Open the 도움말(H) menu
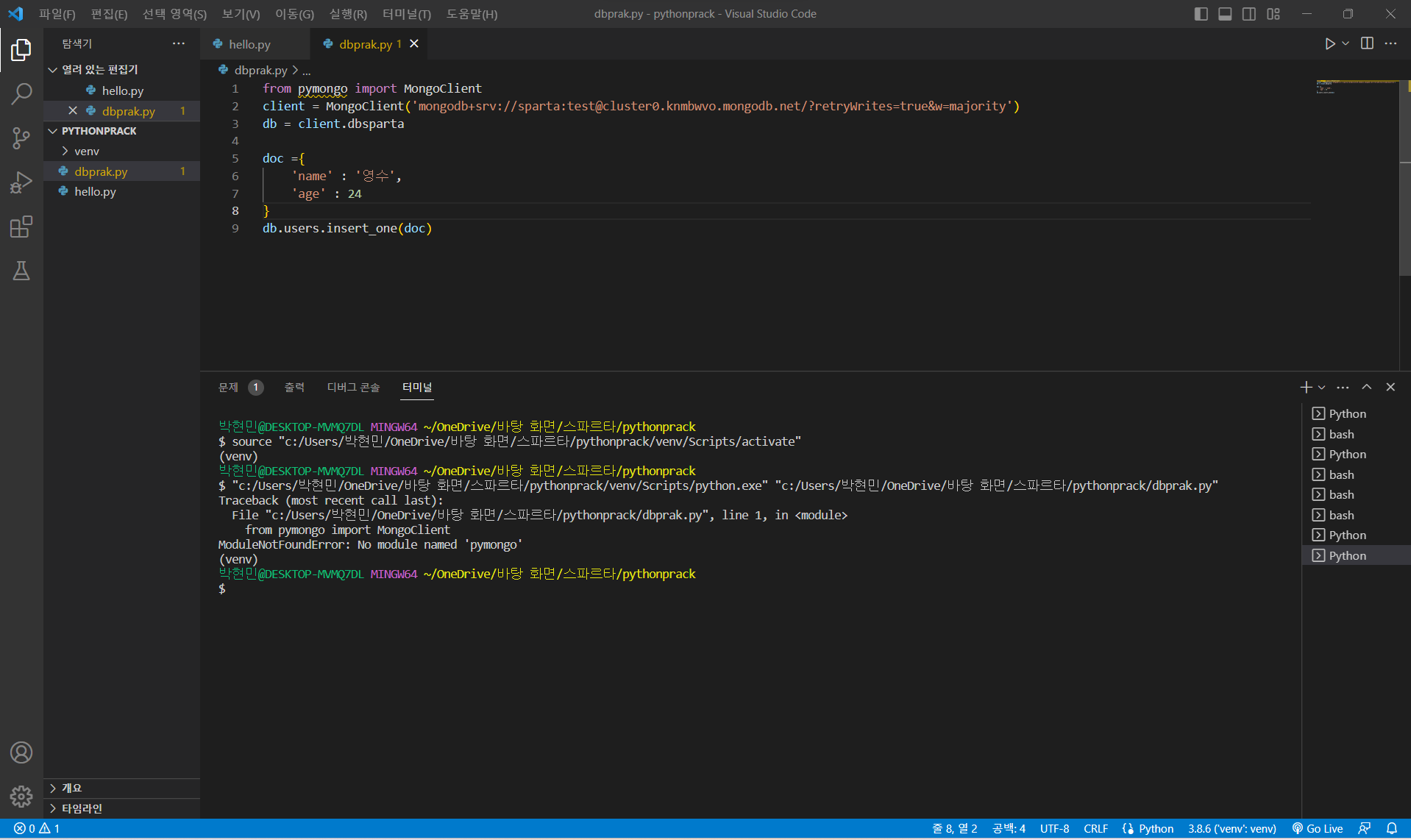The image size is (1411, 840). [472, 14]
